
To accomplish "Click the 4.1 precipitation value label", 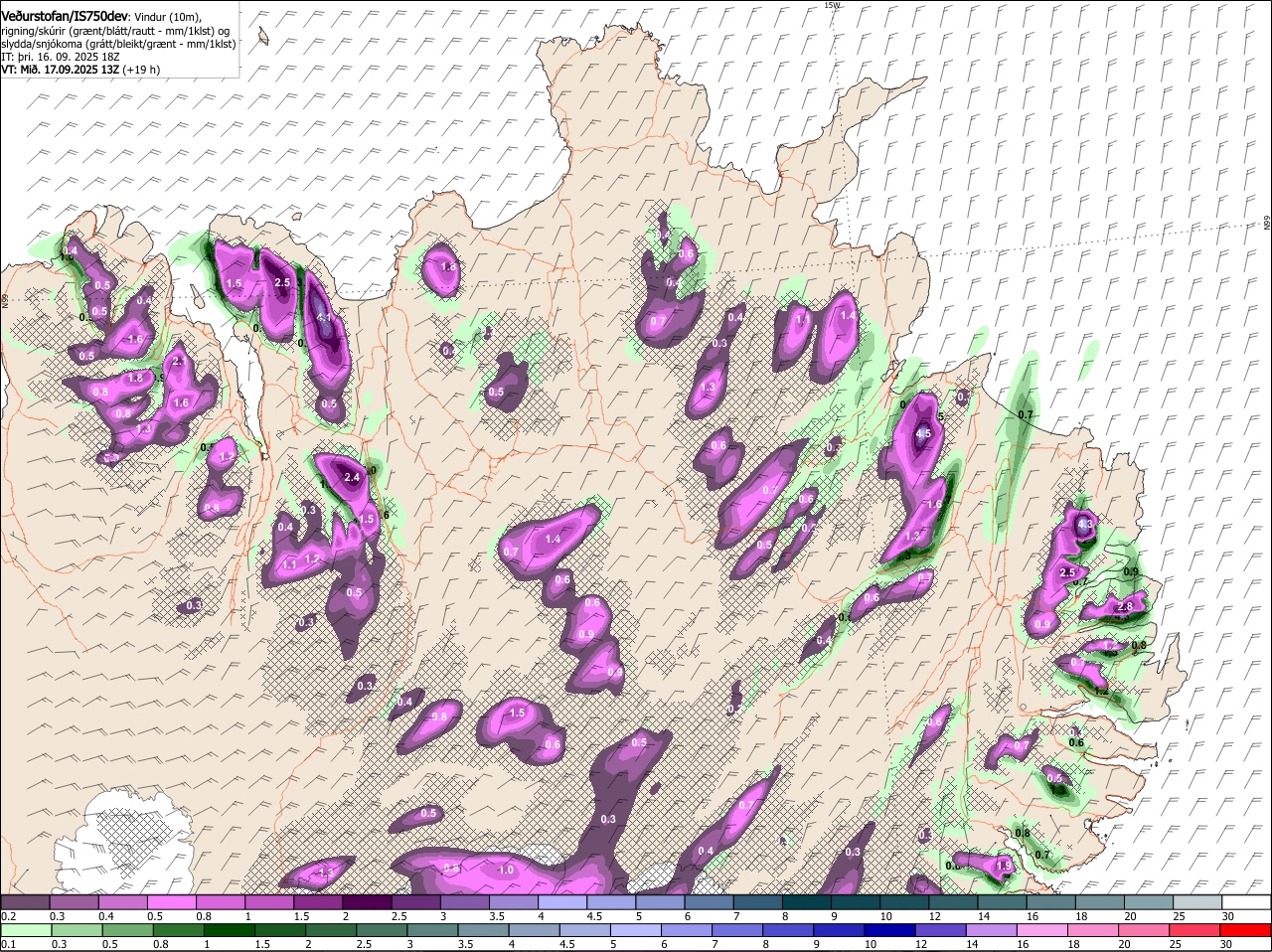I will pos(323,318).
